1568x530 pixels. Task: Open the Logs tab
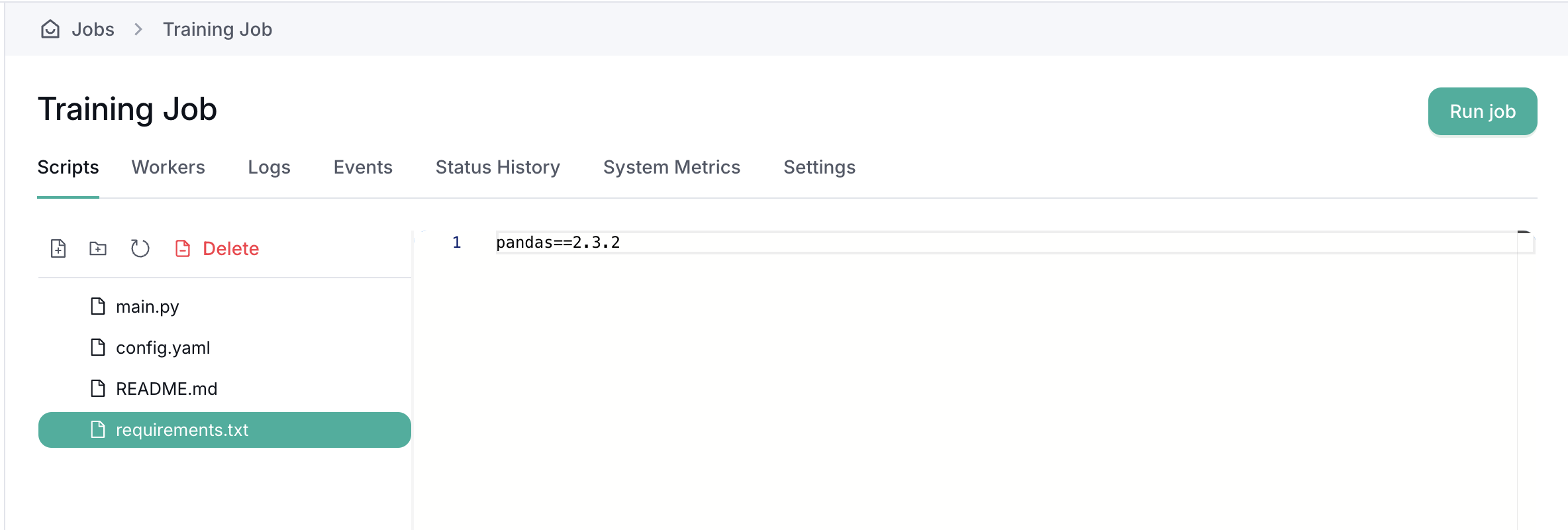(269, 167)
